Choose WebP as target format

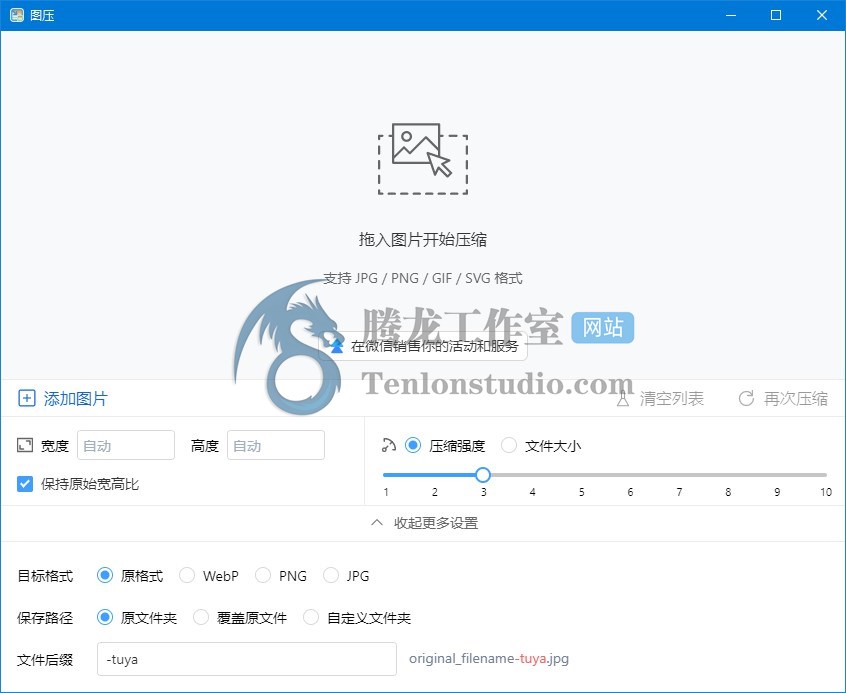[x=187, y=575]
